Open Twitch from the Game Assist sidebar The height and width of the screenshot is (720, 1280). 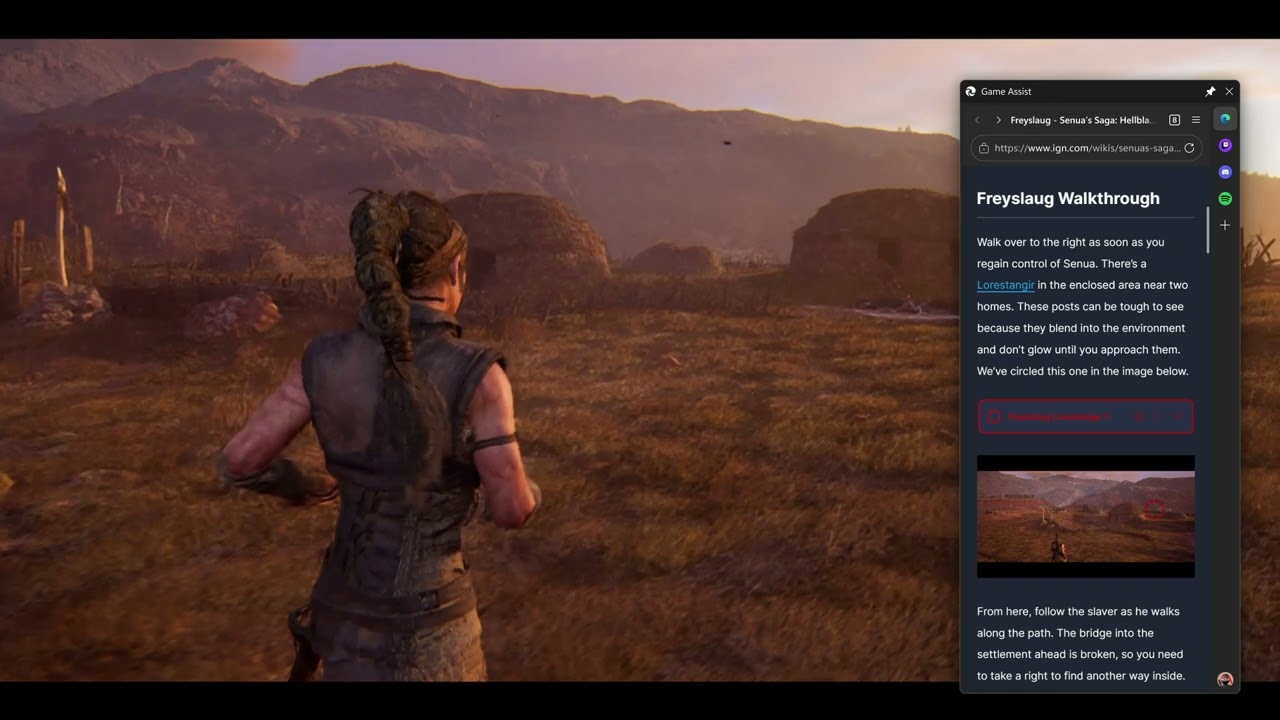coord(1225,145)
